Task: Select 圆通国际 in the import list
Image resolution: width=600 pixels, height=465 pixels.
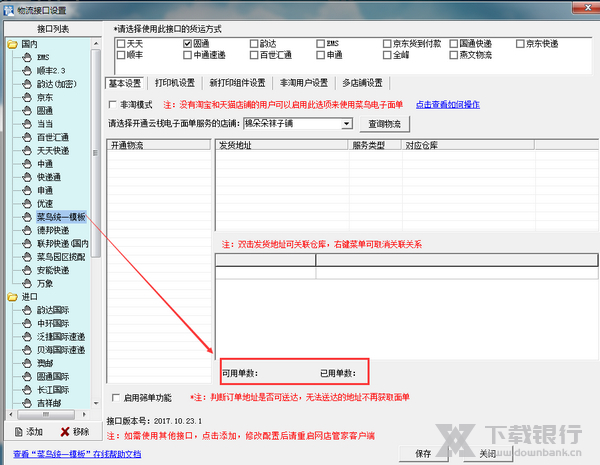Action: pos(53,377)
